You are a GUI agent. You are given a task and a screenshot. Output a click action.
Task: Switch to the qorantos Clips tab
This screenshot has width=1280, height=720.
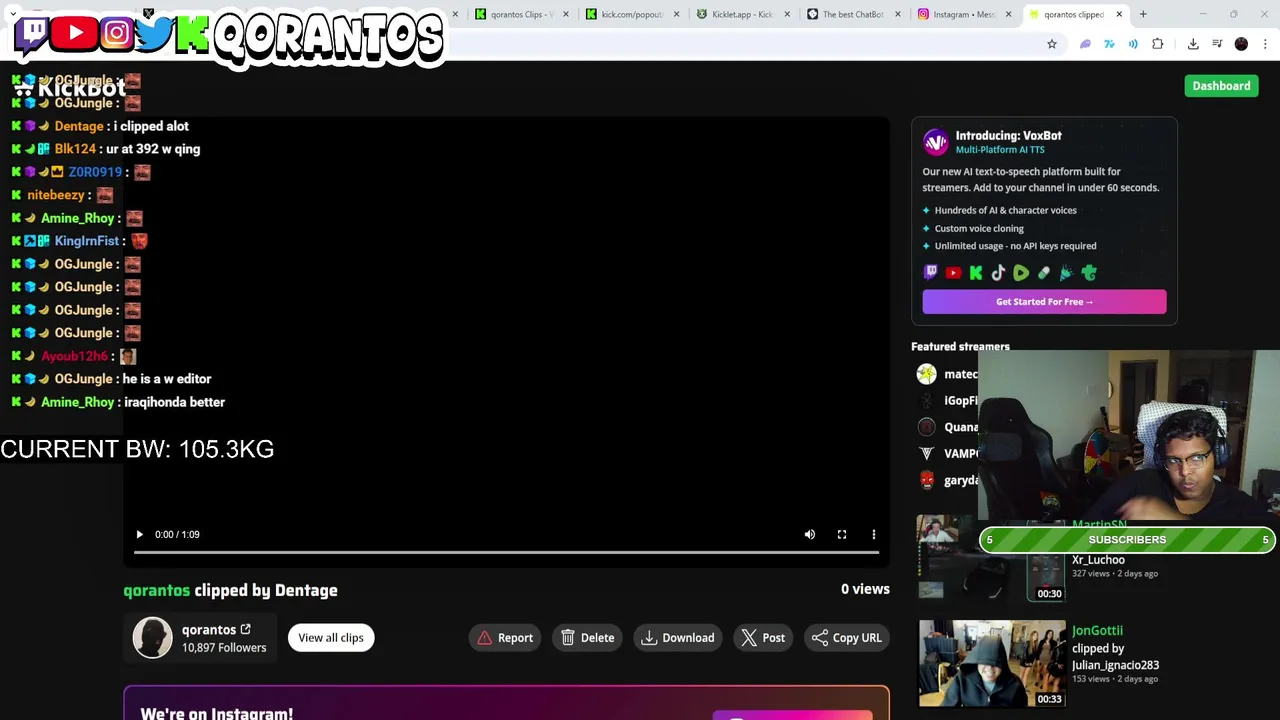[x=522, y=14]
